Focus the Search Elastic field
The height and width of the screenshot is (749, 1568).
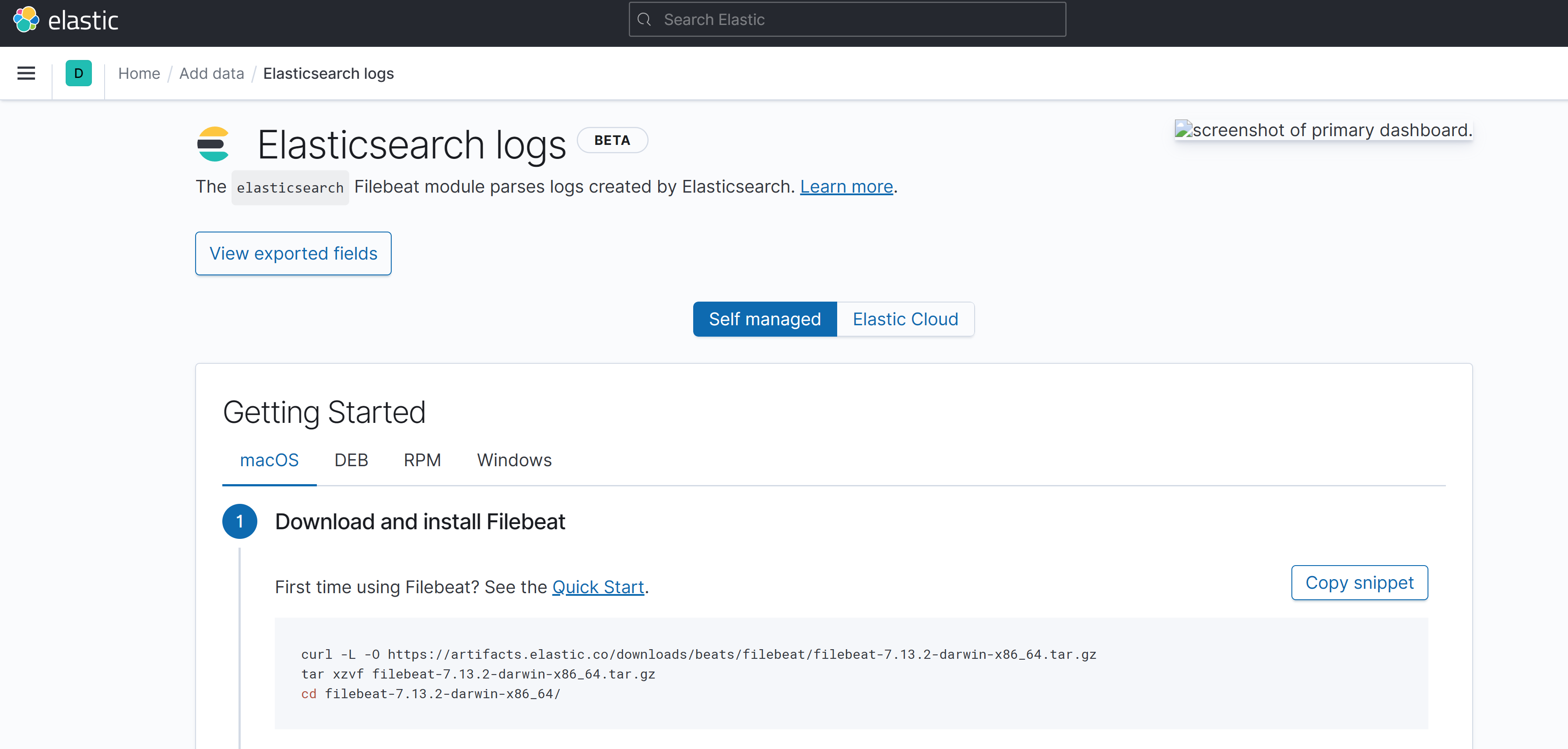click(847, 20)
